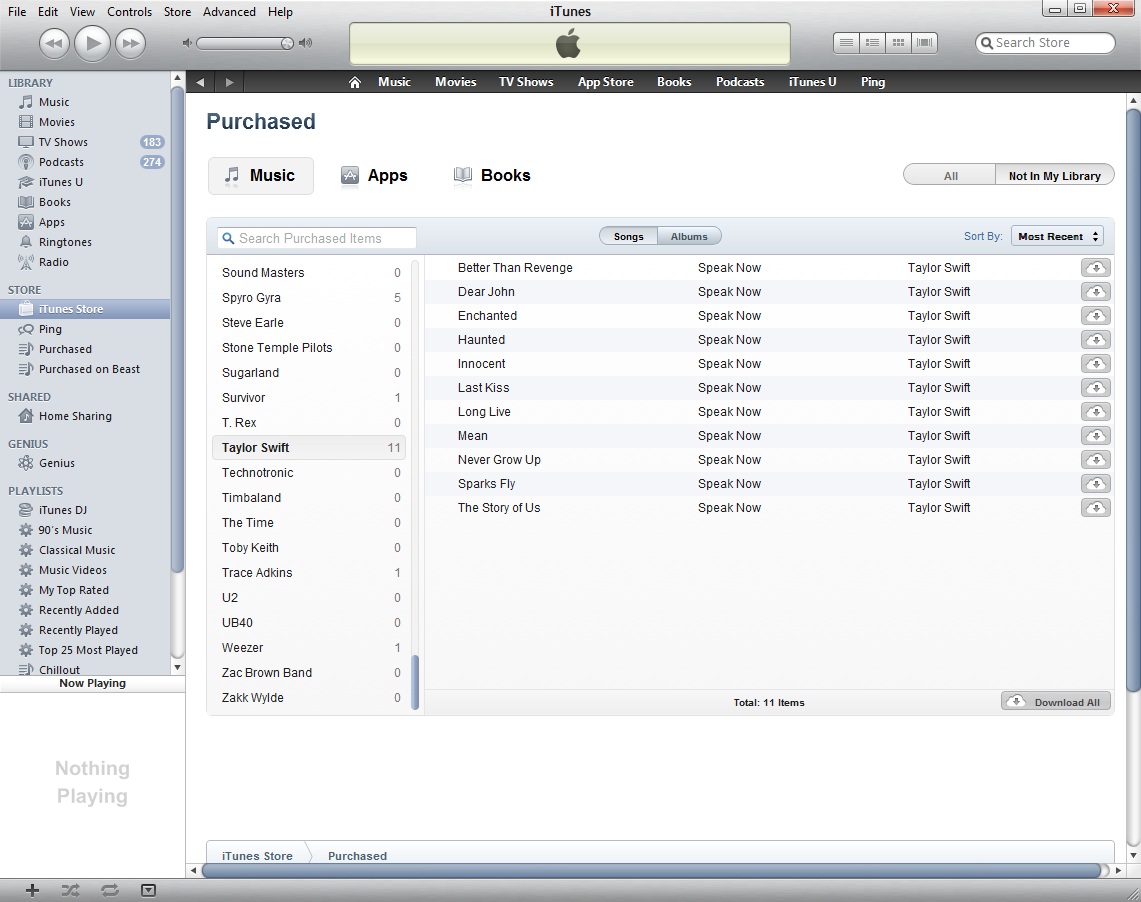1141x902 pixels.
Task: Click the sidebar scroll down arrow
Action: [177, 667]
